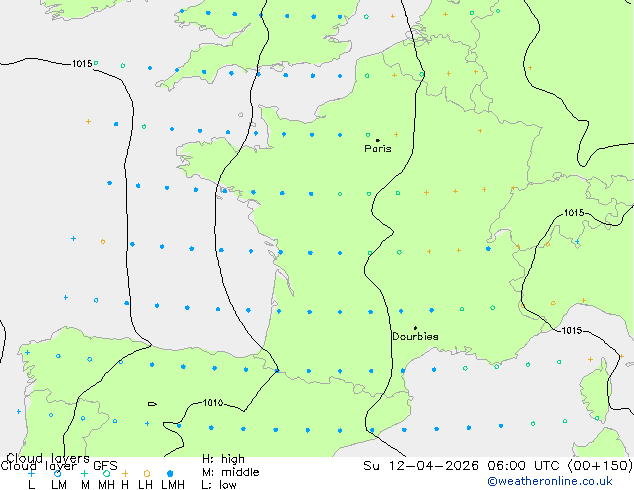Select the Paris city label
The image size is (634, 490).
378,149
